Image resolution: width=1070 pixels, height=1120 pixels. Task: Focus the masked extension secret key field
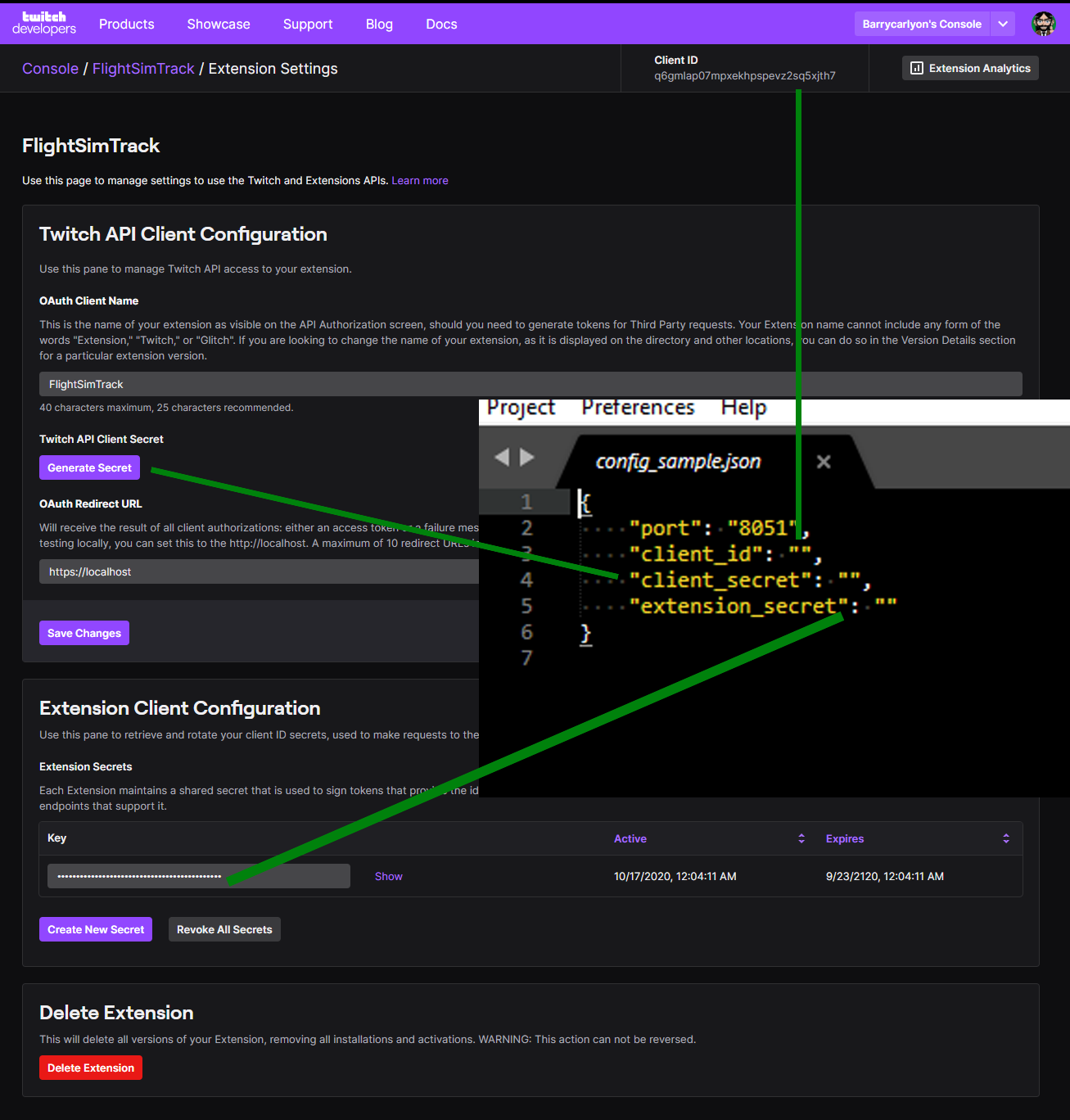click(x=199, y=876)
